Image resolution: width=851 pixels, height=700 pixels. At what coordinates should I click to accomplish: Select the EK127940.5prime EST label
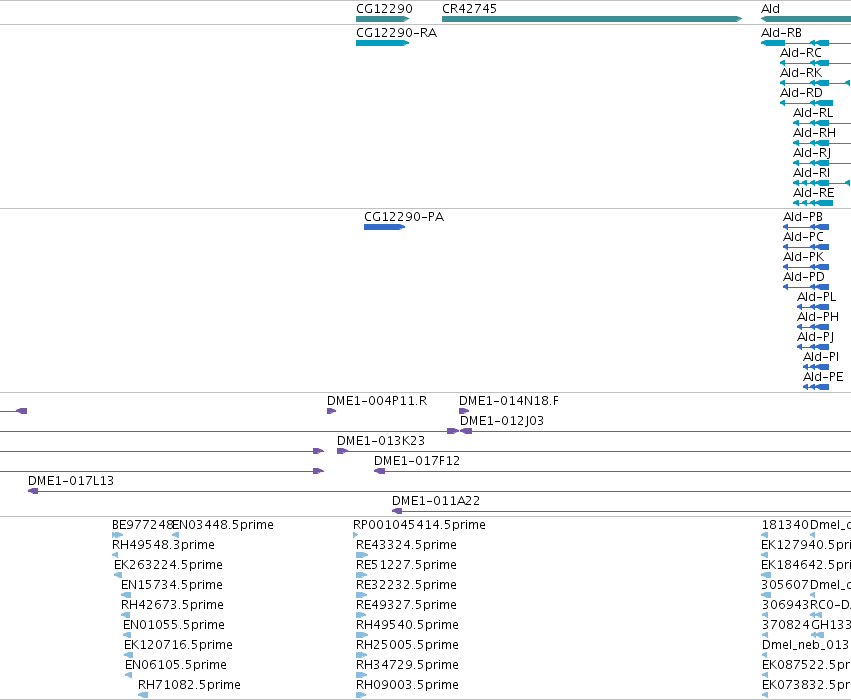[x=806, y=545]
